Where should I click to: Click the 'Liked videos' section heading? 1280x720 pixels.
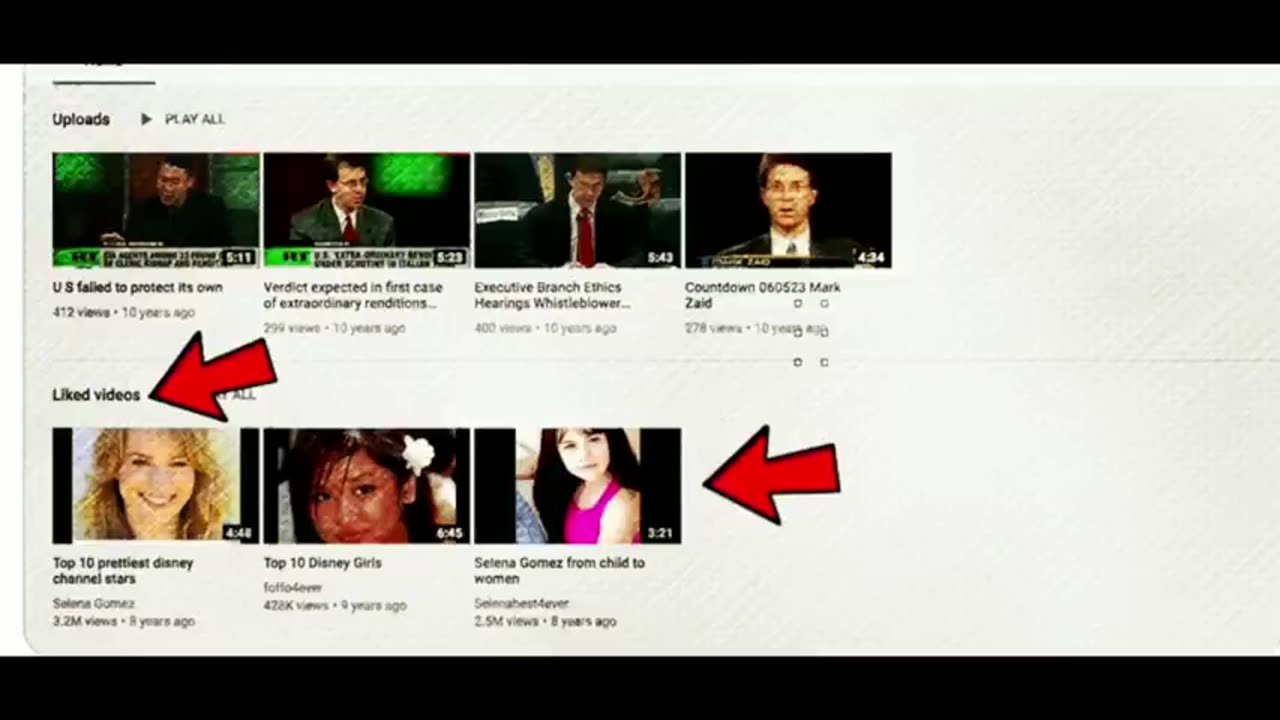pos(96,395)
